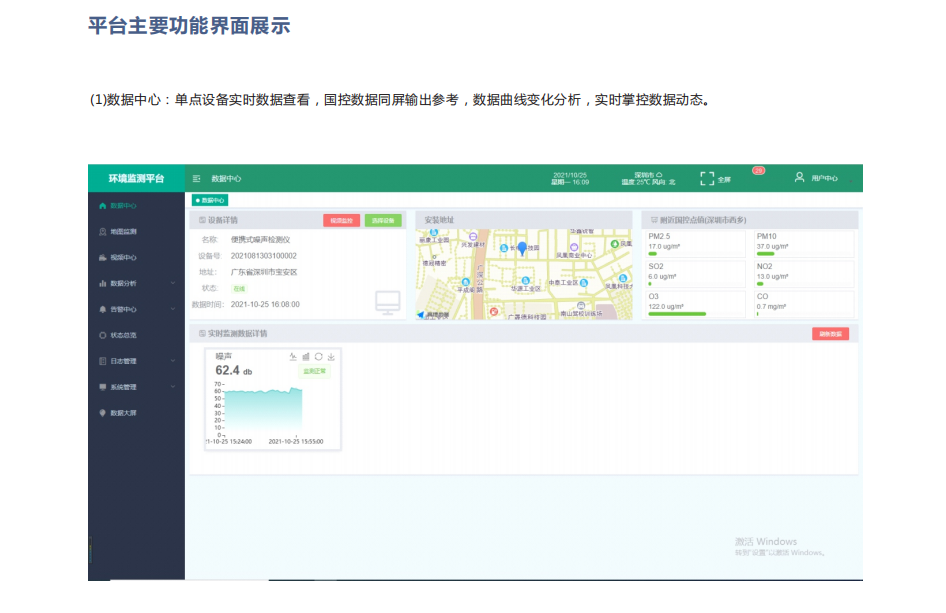Expand the 日志管理 chevron arrow
946x613 pixels.
pyautogui.click(x=173, y=361)
